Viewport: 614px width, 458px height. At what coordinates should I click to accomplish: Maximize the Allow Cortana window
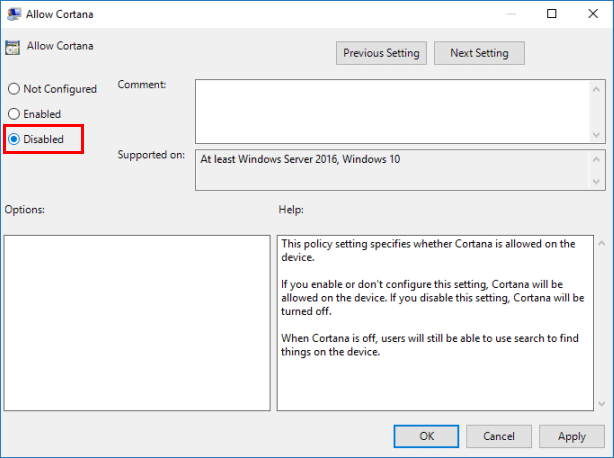551,14
